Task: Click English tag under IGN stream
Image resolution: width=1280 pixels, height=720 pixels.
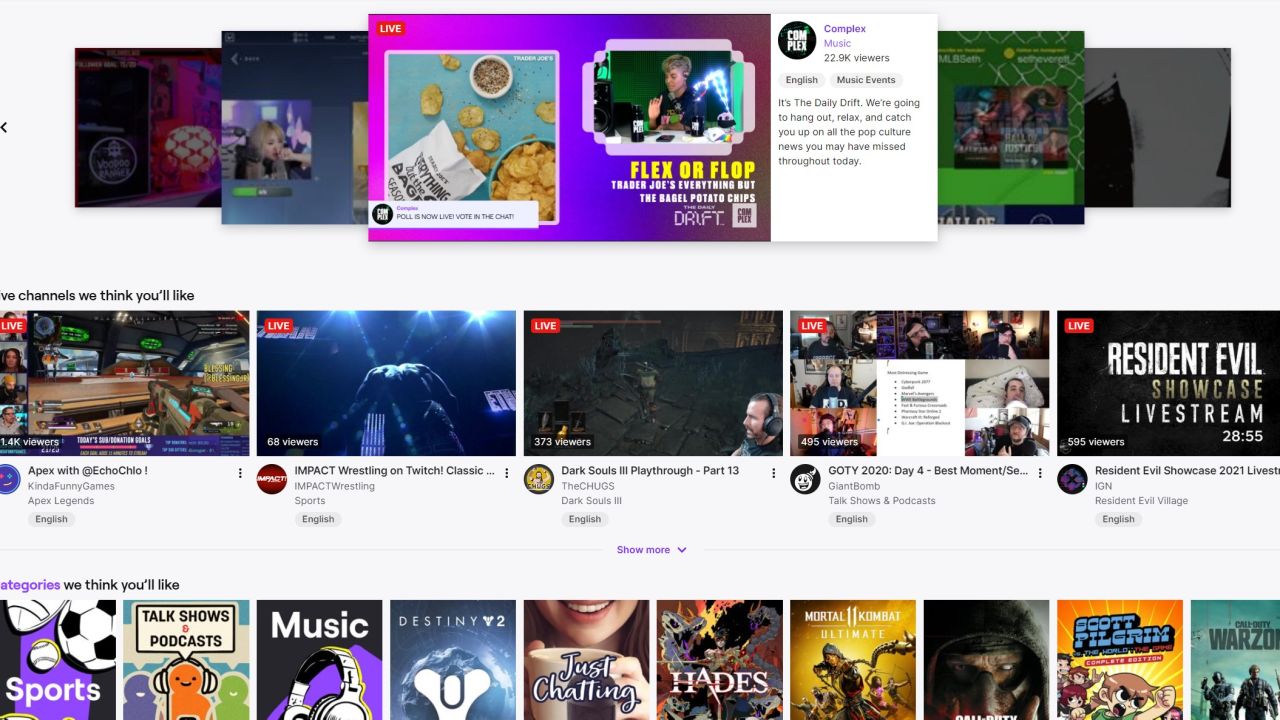Action: point(1118,519)
